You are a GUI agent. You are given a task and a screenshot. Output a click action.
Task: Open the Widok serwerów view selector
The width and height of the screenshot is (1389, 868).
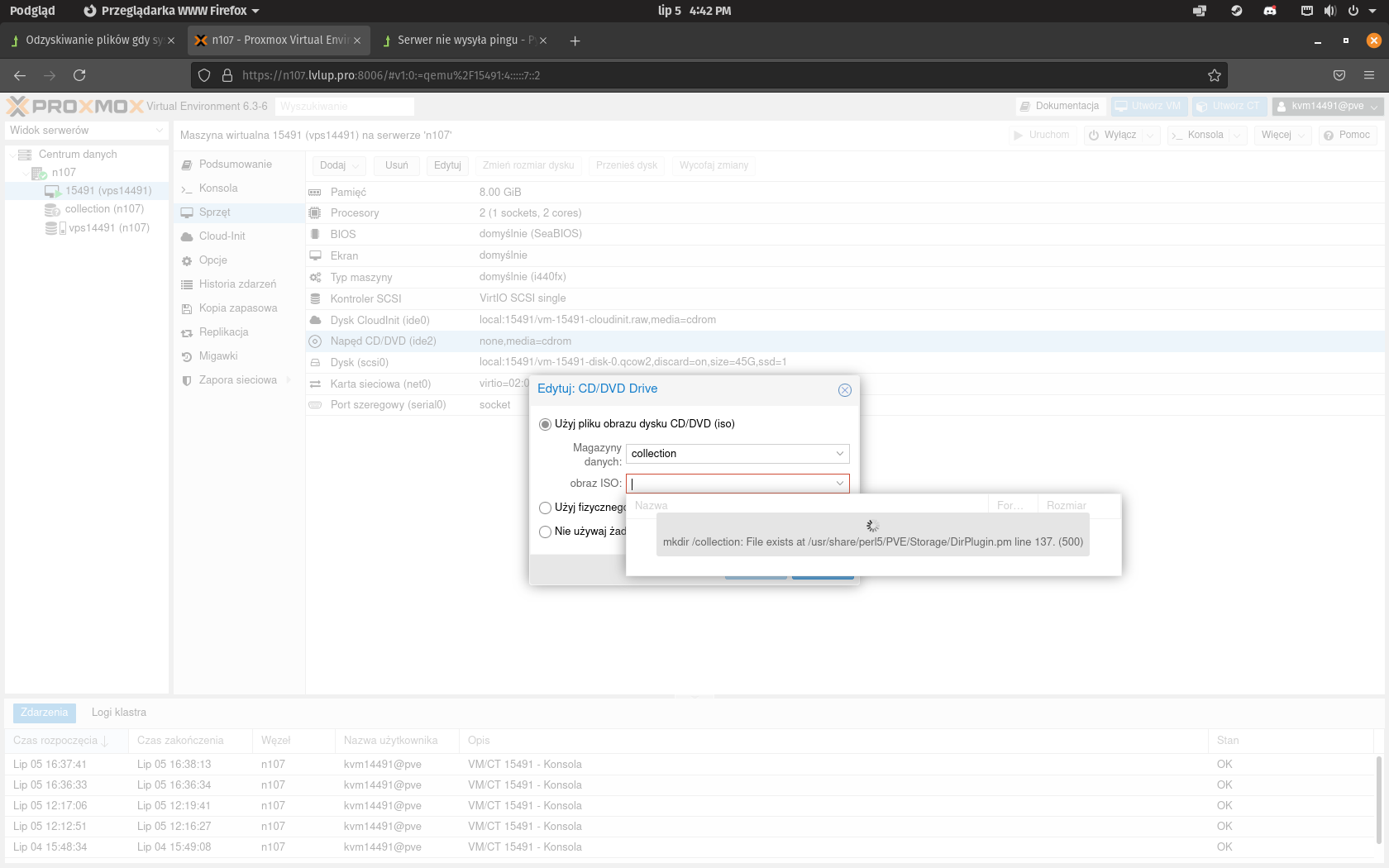click(x=86, y=131)
